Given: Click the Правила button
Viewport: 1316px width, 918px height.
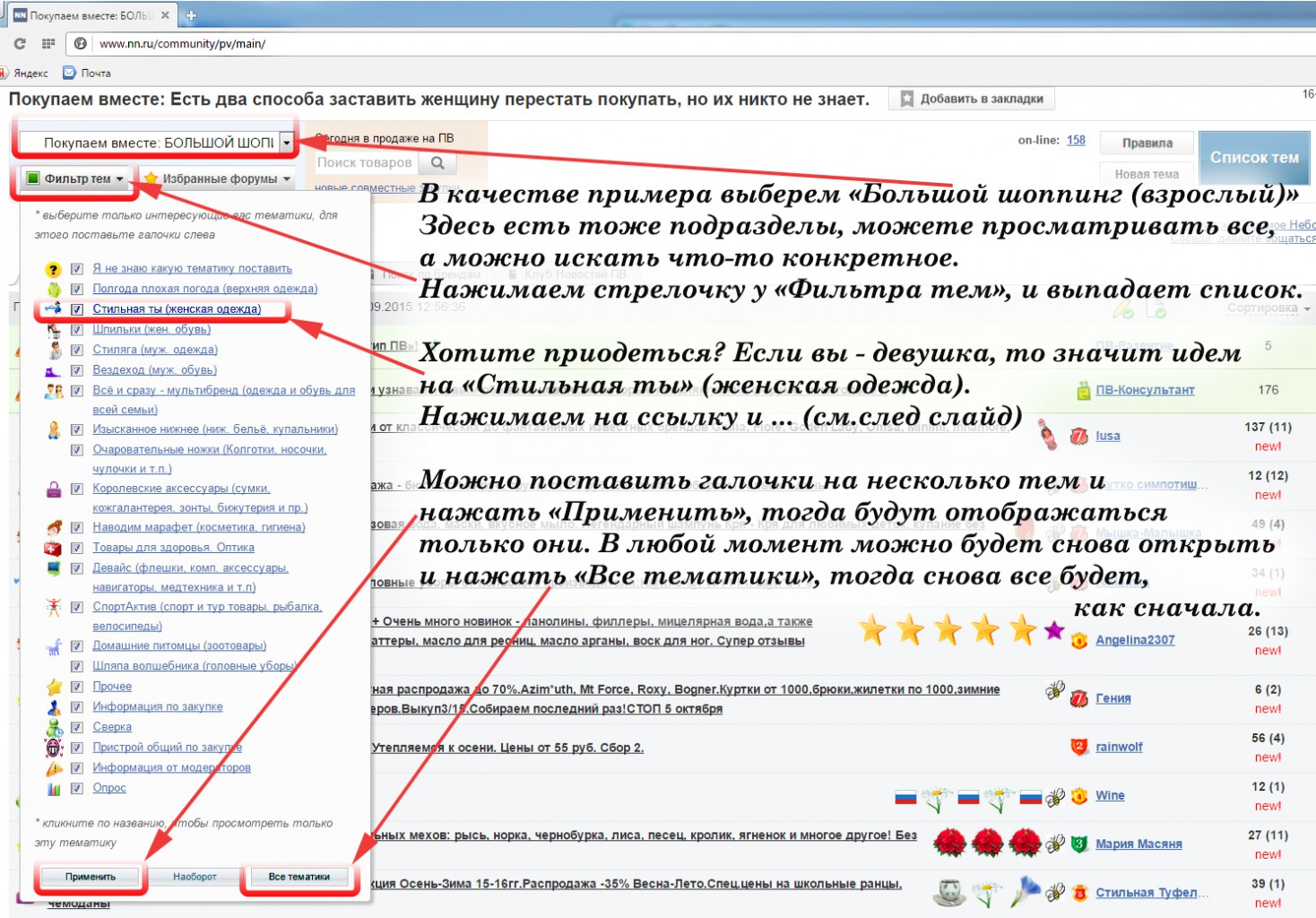Looking at the screenshot, I should [x=1147, y=143].
